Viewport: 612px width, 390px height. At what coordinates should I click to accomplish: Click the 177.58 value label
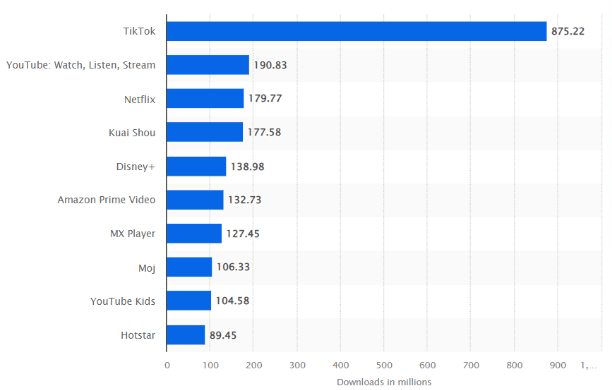pyautogui.click(x=264, y=132)
